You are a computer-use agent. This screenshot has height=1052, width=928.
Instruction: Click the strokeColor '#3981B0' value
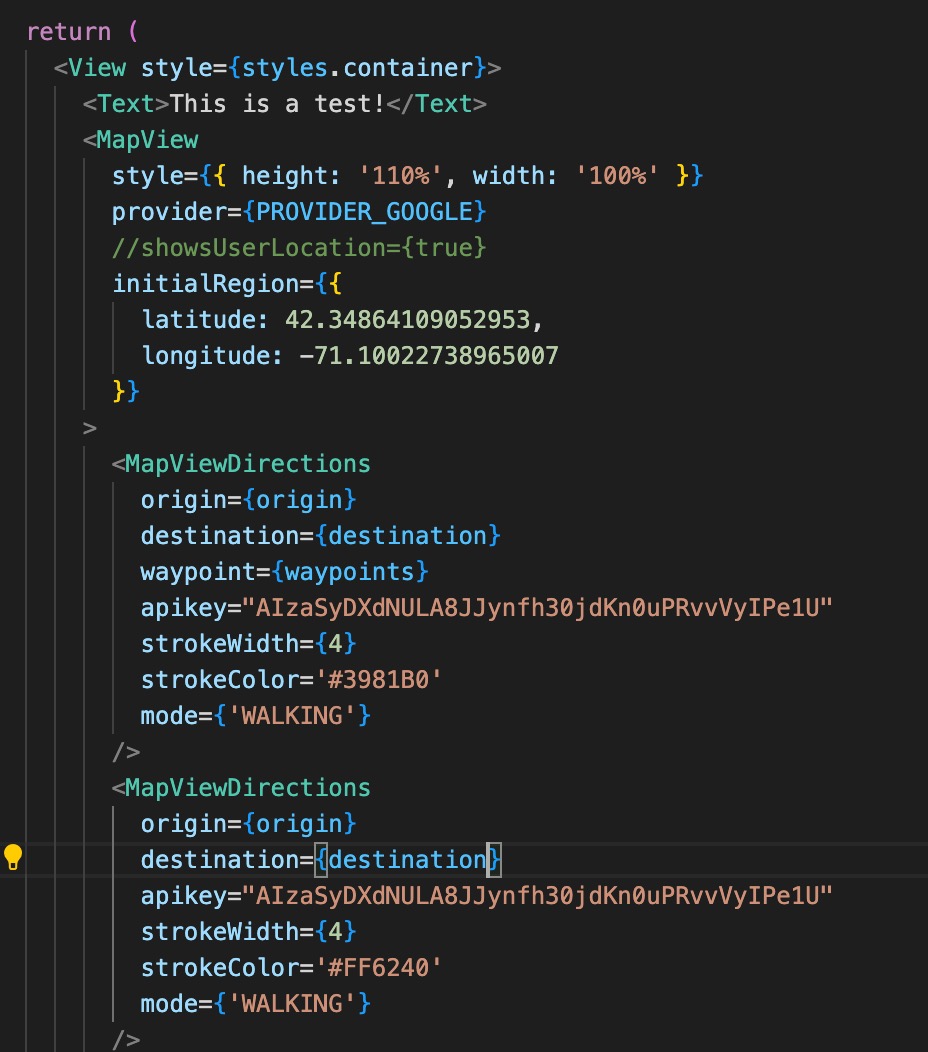coord(378,680)
